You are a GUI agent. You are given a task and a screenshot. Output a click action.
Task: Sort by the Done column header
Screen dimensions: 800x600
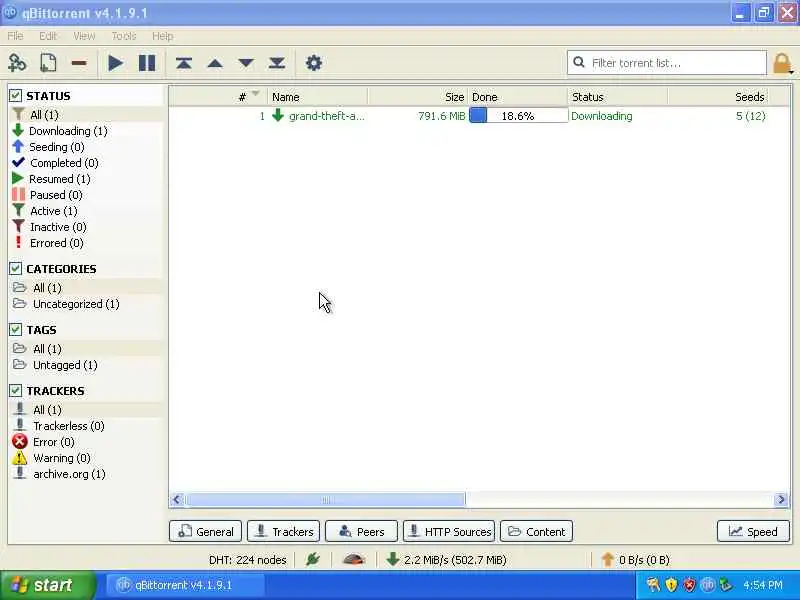point(517,96)
